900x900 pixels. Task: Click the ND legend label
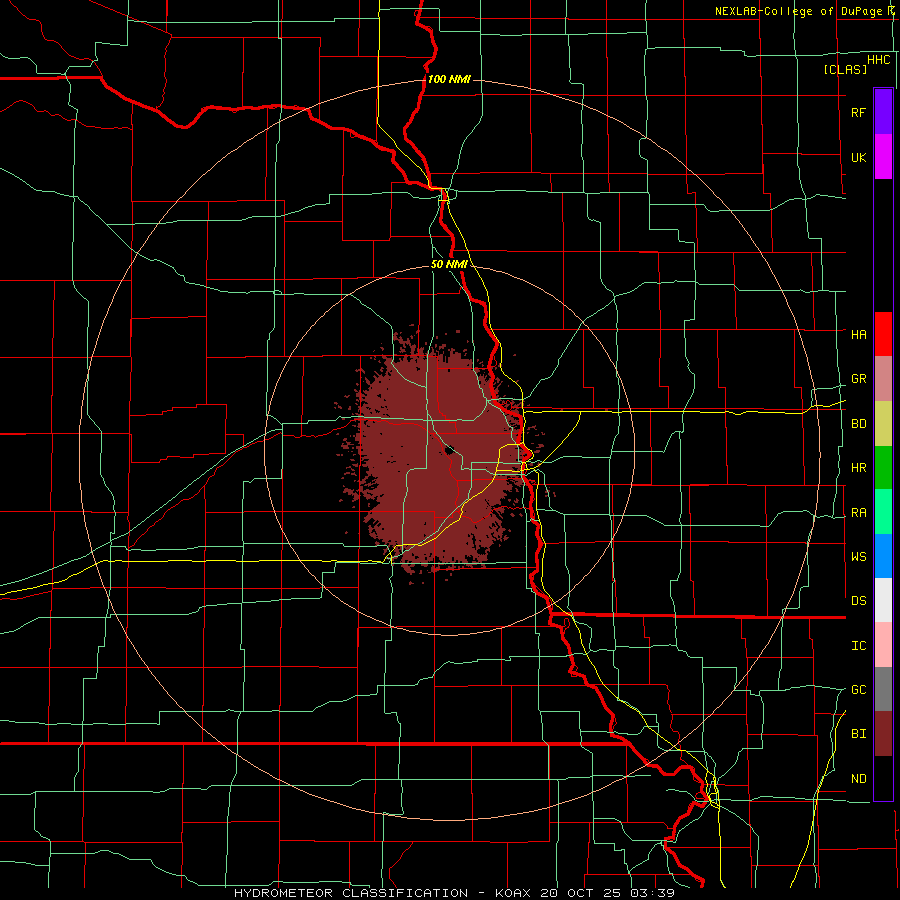pos(858,779)
